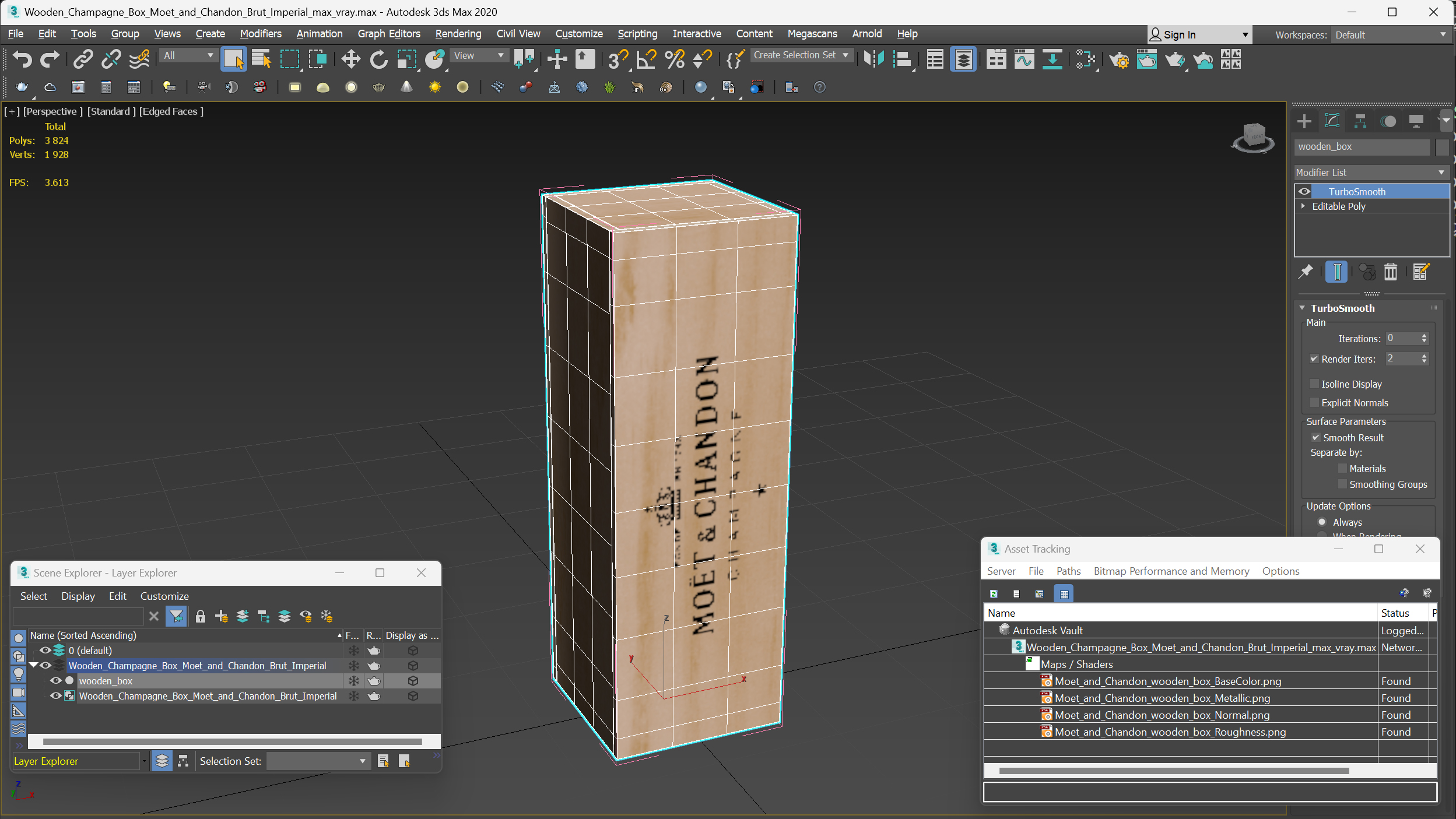Enable Explicit Normals checkbox
Viewport: 1456px width, 819px height.
1314,403
